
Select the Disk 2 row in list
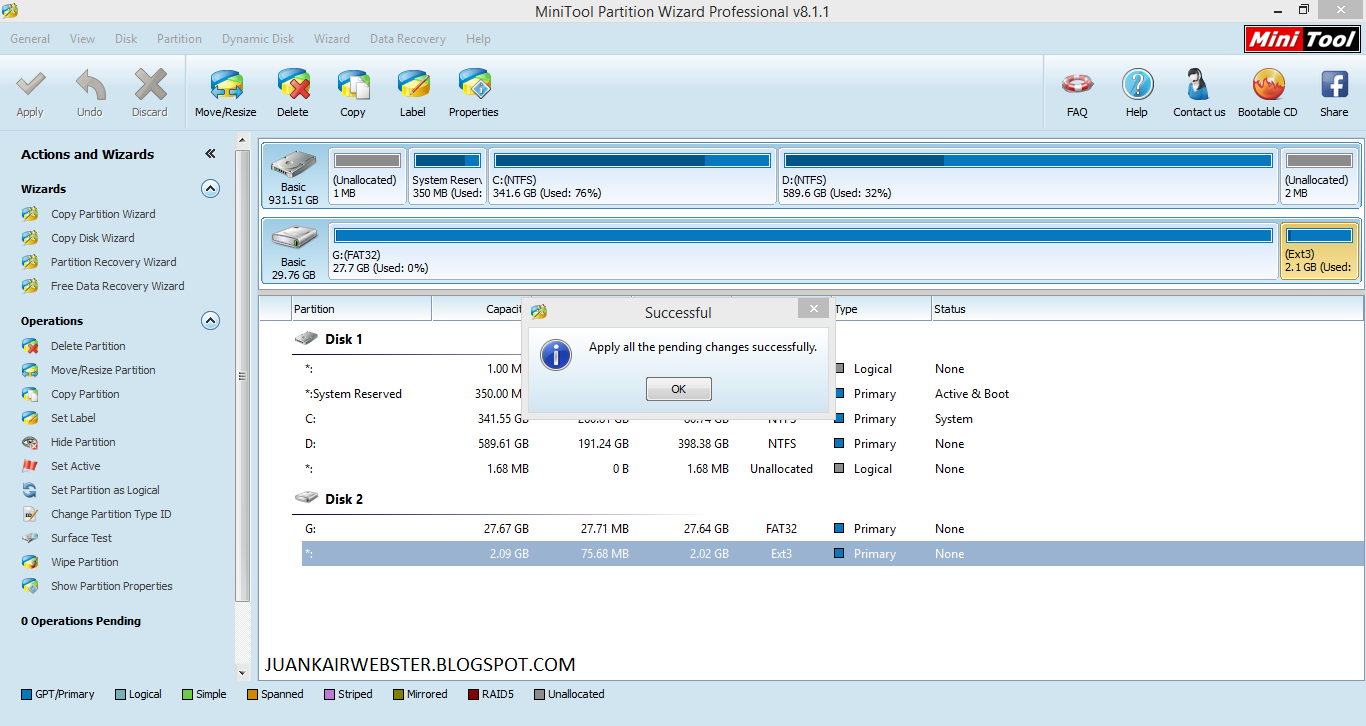click(x=344, y=499)
